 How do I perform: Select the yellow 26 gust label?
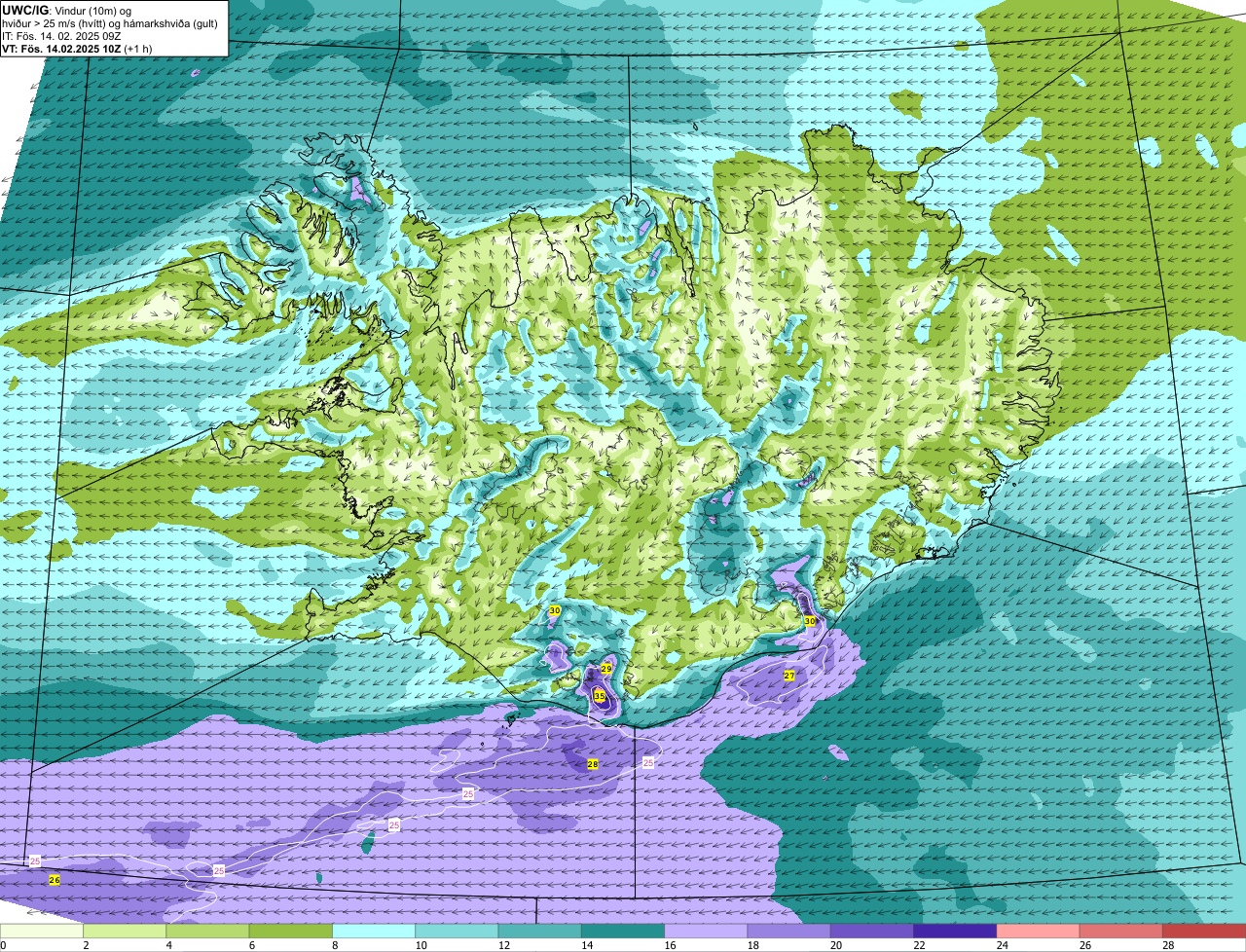coord(55,880)
